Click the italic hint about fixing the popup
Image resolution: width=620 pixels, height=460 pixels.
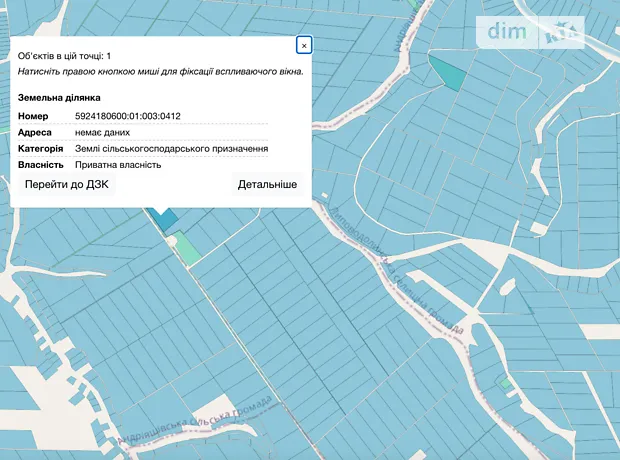click(160, 72)
